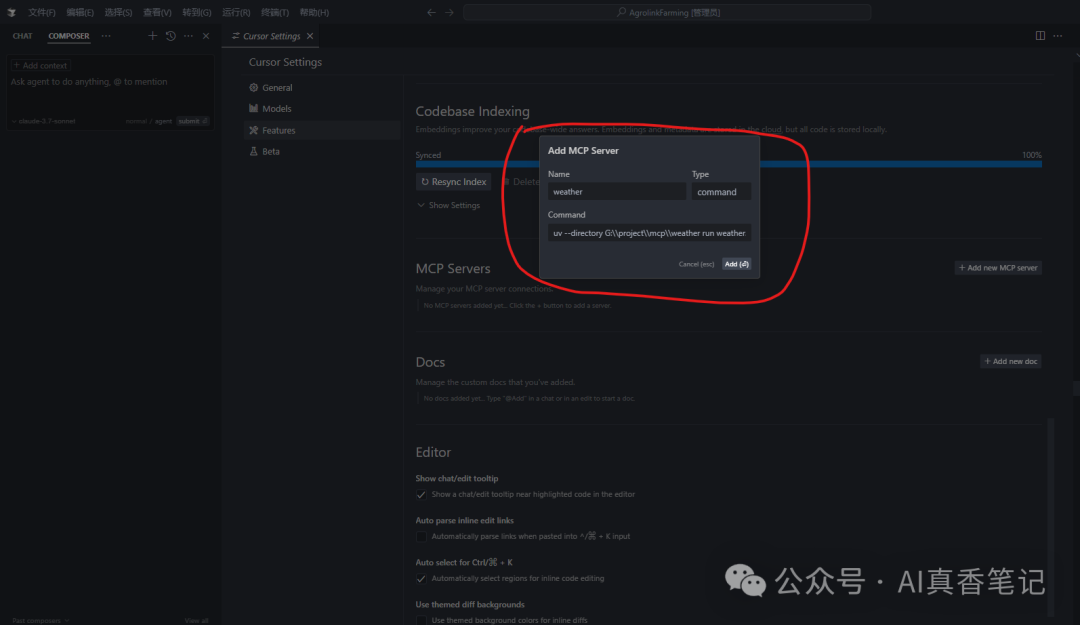
Task: Go back with left arrow
Action: [431, 12]
